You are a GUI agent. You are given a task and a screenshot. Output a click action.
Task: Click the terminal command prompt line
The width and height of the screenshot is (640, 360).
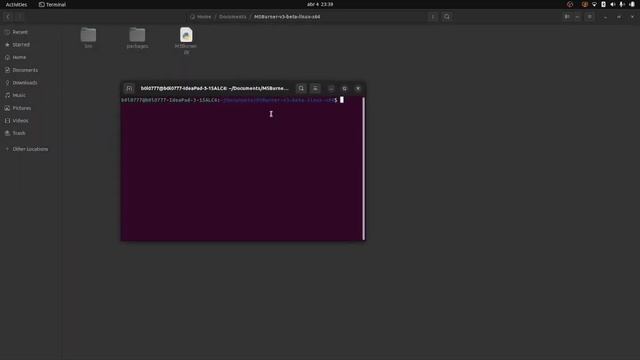(x=232, y=100)
